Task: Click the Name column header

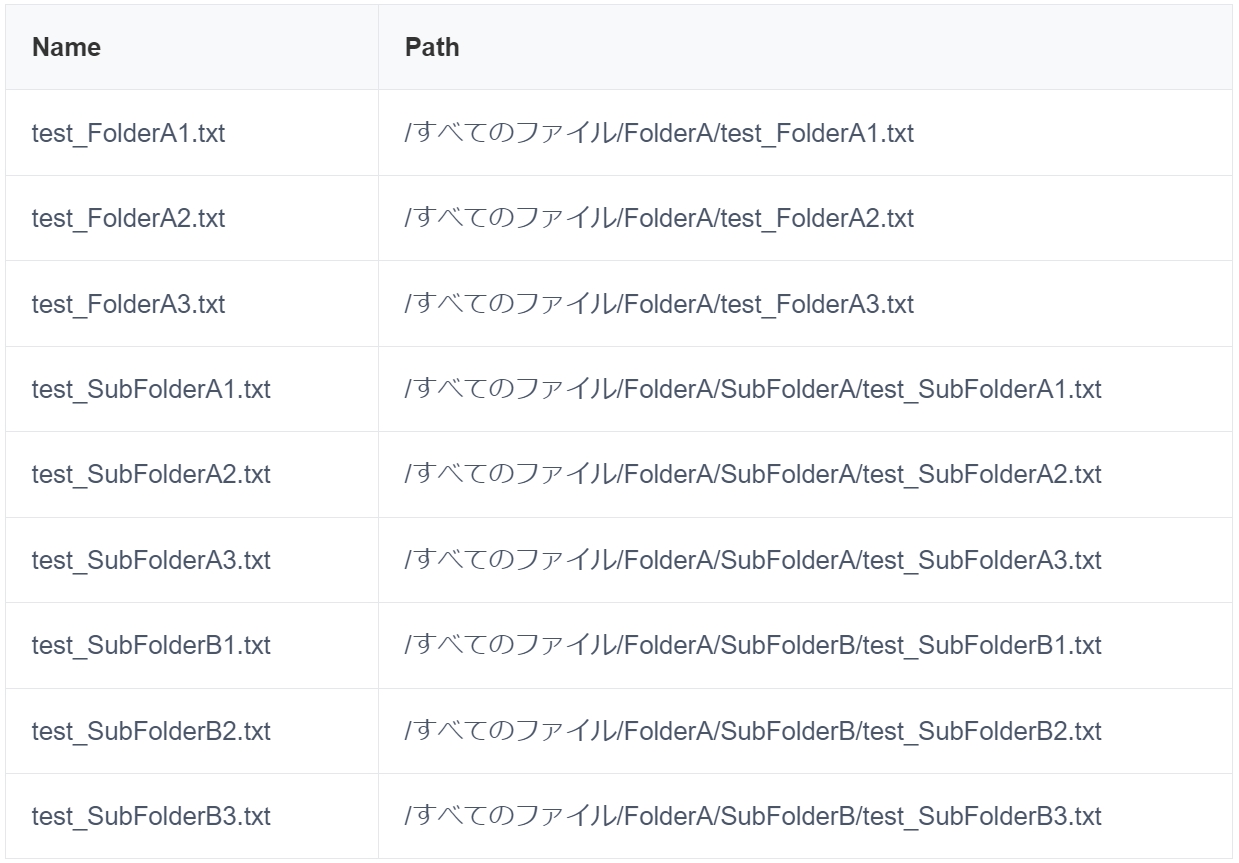Action: click(x=66, y=48)
